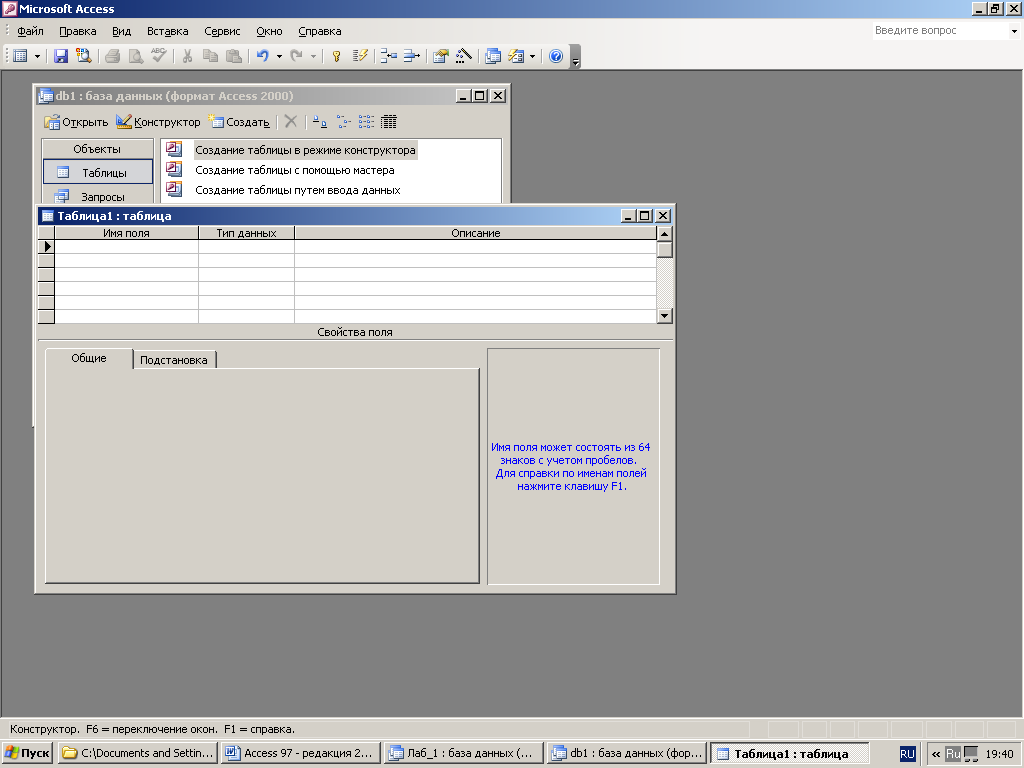Open the Файл menu
The width and height of the screenshot is (1024, 768).
[30, 31]
